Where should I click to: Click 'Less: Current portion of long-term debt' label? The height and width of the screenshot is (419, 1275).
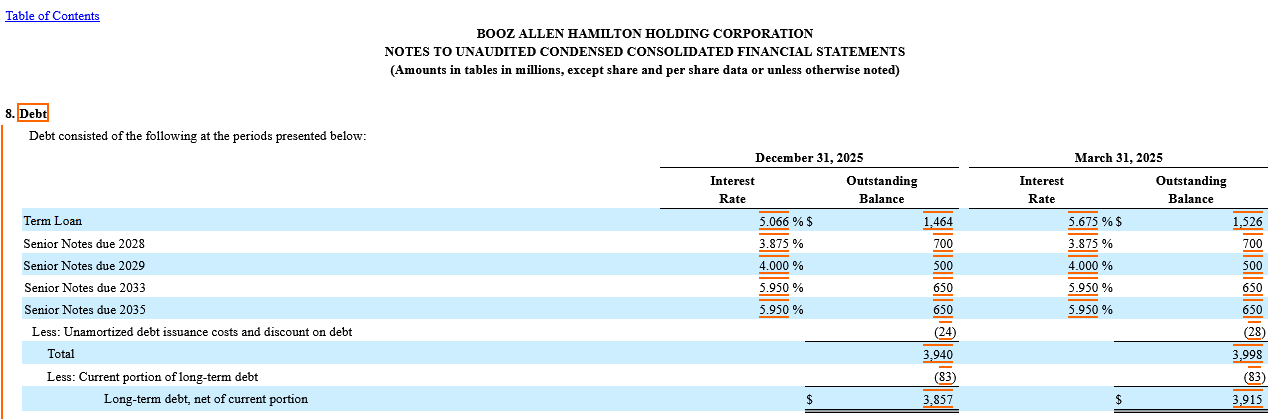tap(153, 376)
